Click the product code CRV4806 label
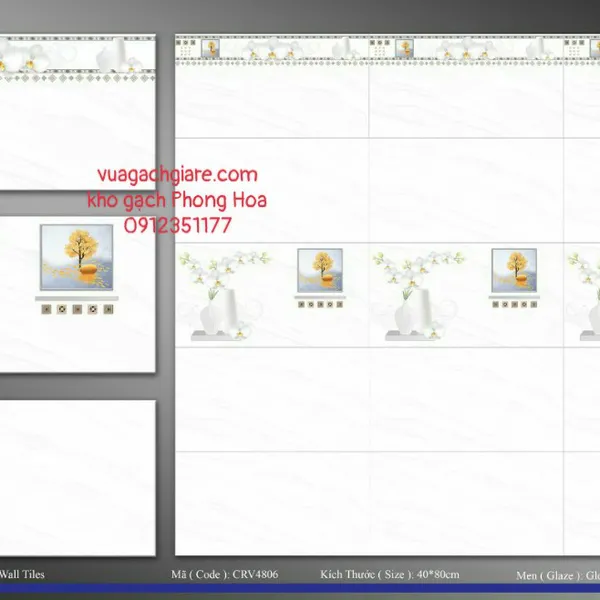 (x=224, y=575)
